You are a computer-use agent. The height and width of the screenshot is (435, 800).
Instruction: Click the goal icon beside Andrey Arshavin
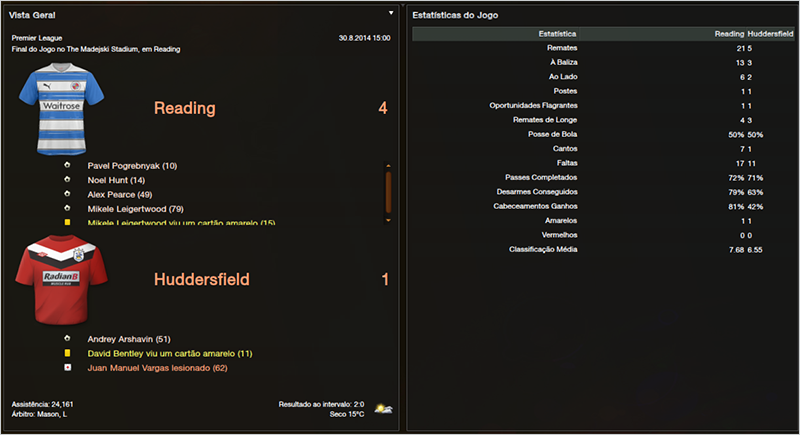pyautogui.click(x=67, y=338)
